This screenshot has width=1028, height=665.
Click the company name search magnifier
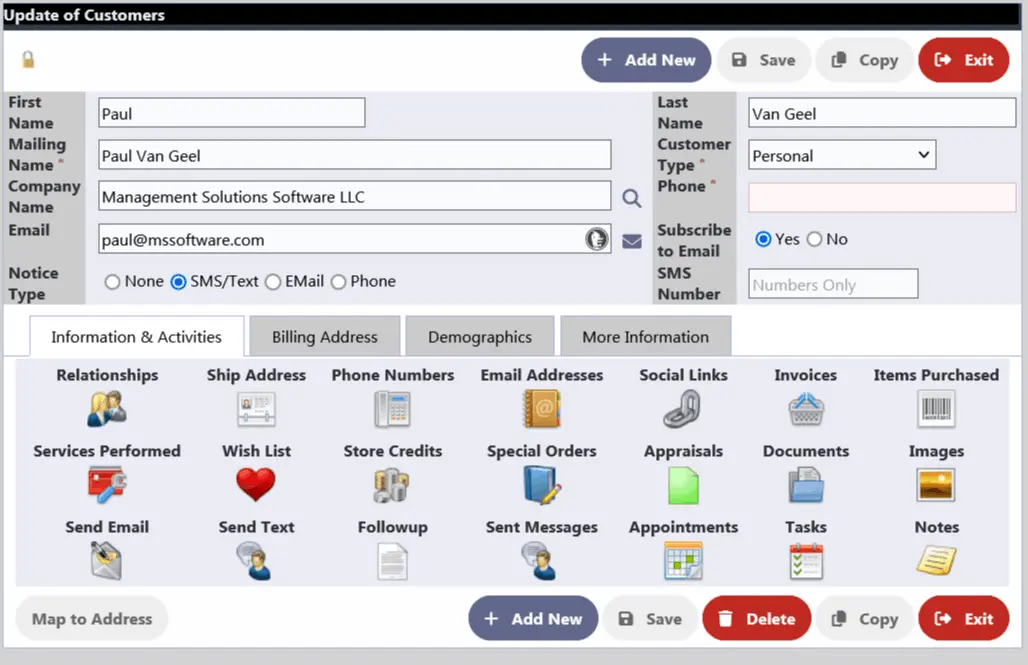click(x=631, y=197)
